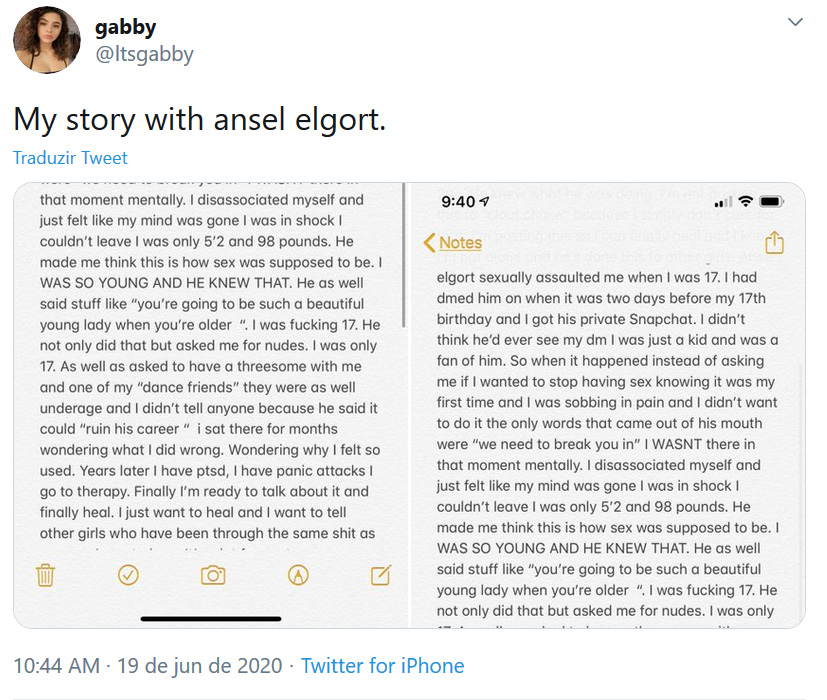The height and width of the screenshot is (700, 827).
Task: Tap the checklist circle checkmark icon
Action: click(128, 575)
